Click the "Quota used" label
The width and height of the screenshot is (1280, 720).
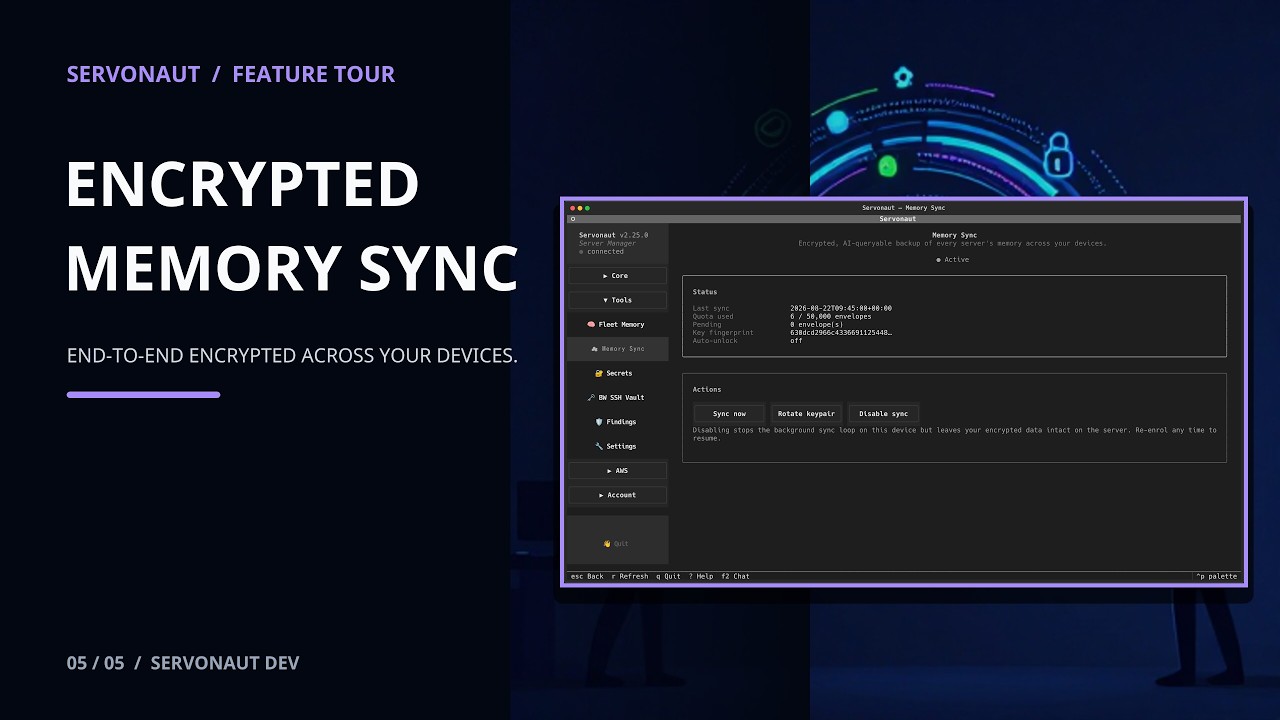713,317
